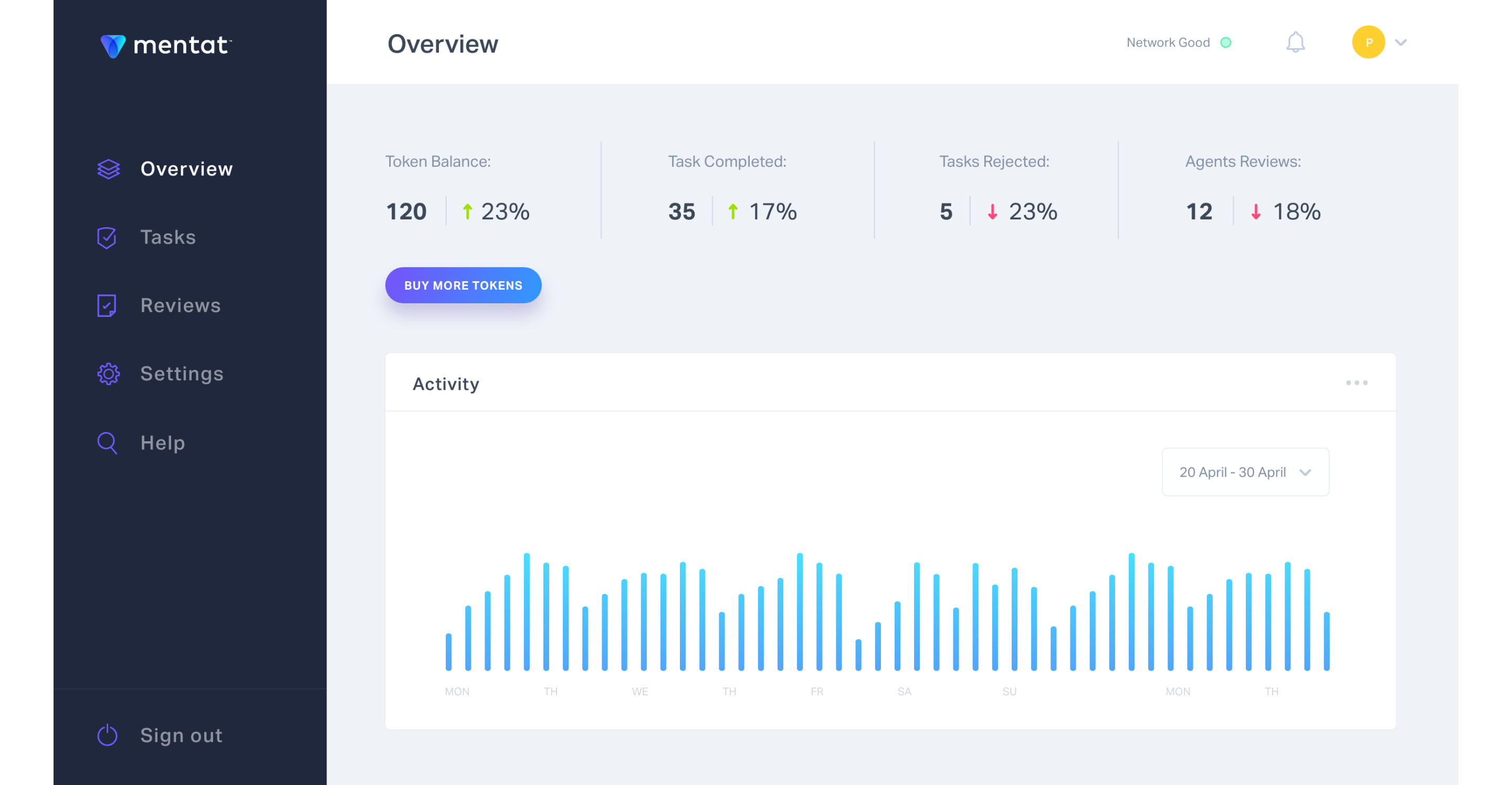The height and width of the screenshot is (785, 1512).
Task: Open the account menu via the P avatar
Action: 1368,41
